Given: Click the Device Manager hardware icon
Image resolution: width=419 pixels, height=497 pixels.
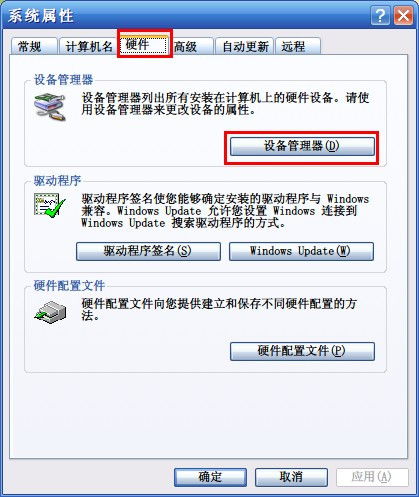Looking at the screenshot, I should point(50,107).
